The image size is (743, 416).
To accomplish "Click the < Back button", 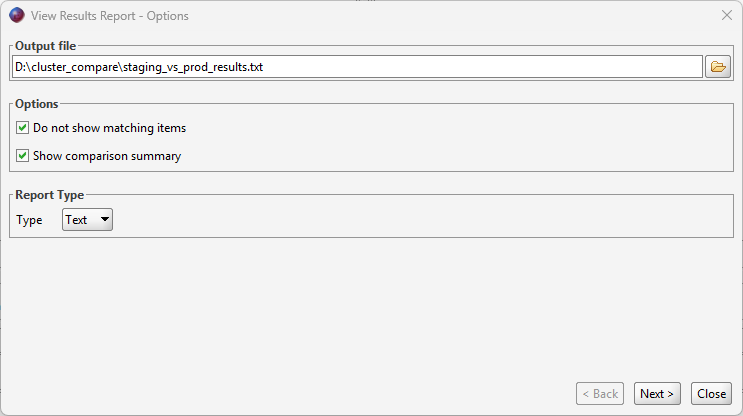I will 600,394.
